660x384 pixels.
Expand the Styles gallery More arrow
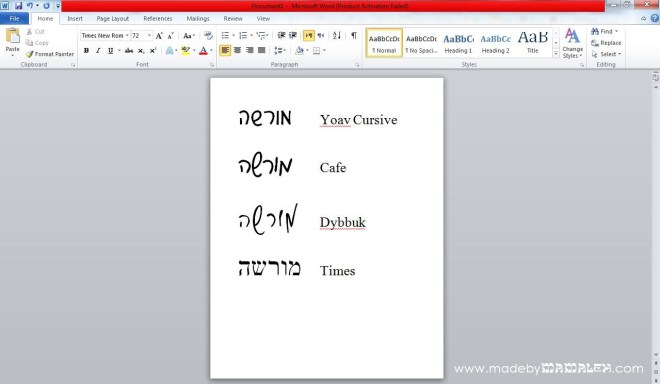556,53
